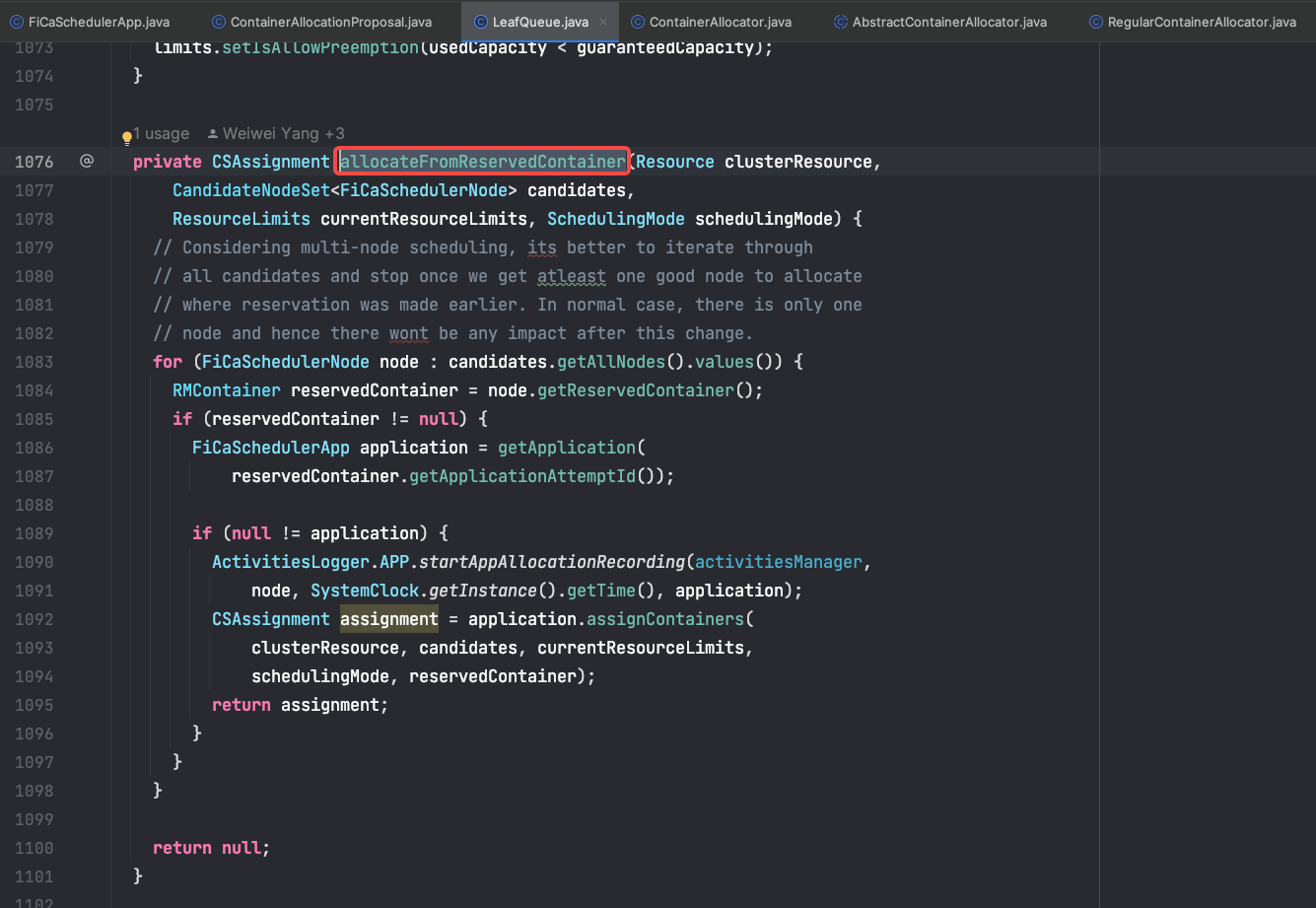Click line number 1100 beside return null
The image size is (1316, 908).
35,848
